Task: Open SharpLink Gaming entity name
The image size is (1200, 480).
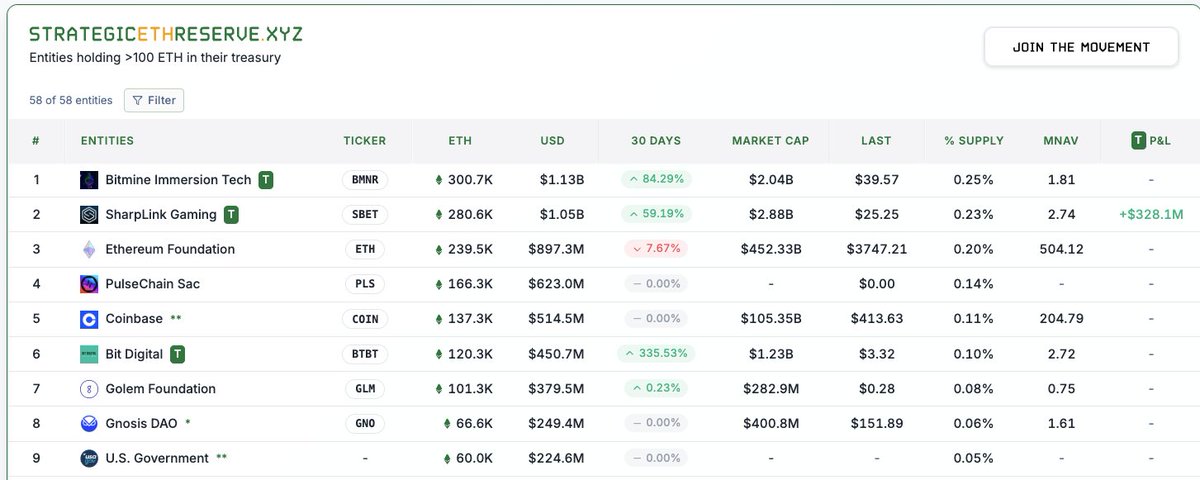Action: pos(161,215)
